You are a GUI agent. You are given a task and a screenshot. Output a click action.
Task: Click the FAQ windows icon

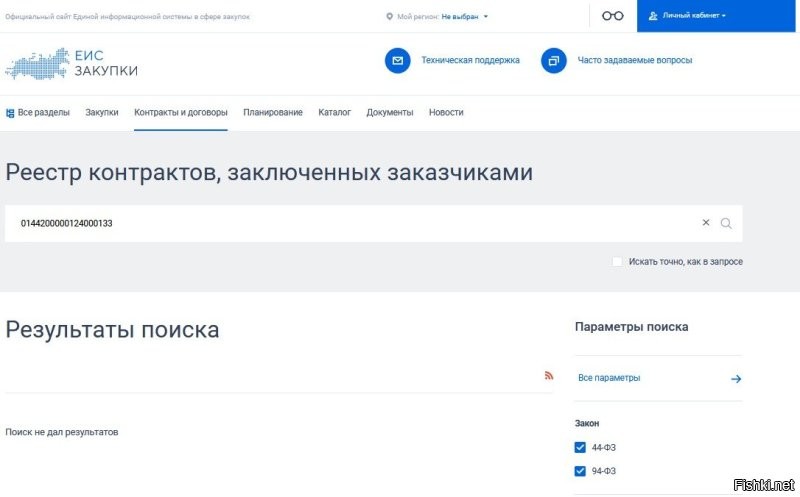tap(554, 61)
